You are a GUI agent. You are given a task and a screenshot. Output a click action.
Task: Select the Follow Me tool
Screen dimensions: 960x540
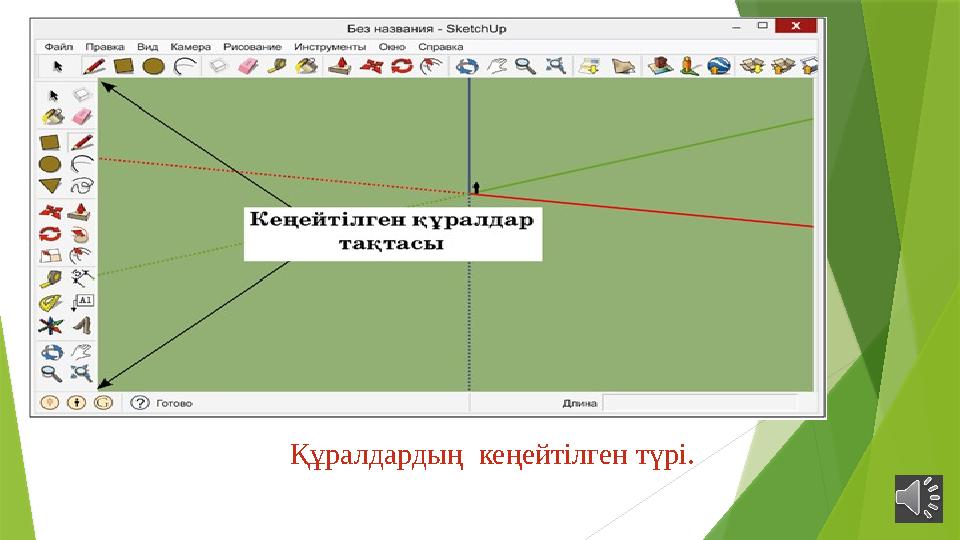[x=80, y=234]
